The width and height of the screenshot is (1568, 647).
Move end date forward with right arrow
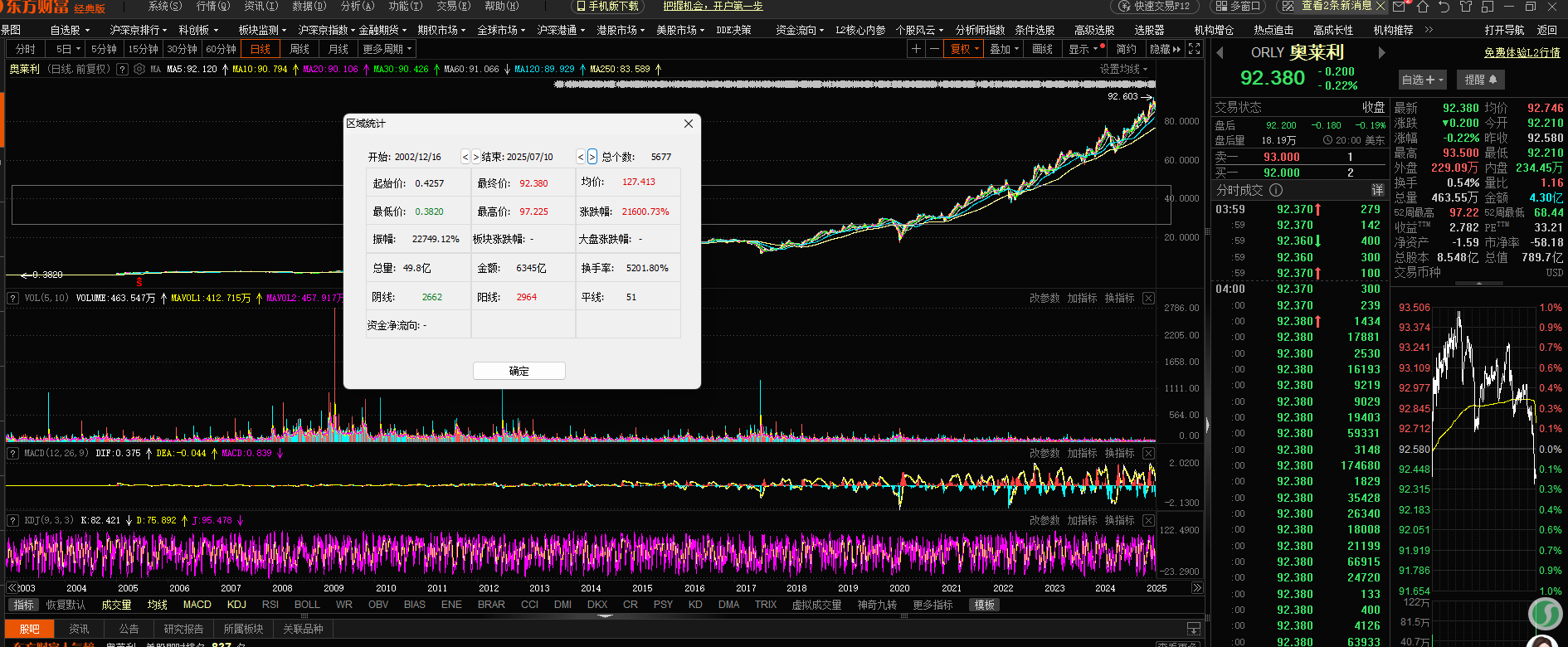(592, 157)
